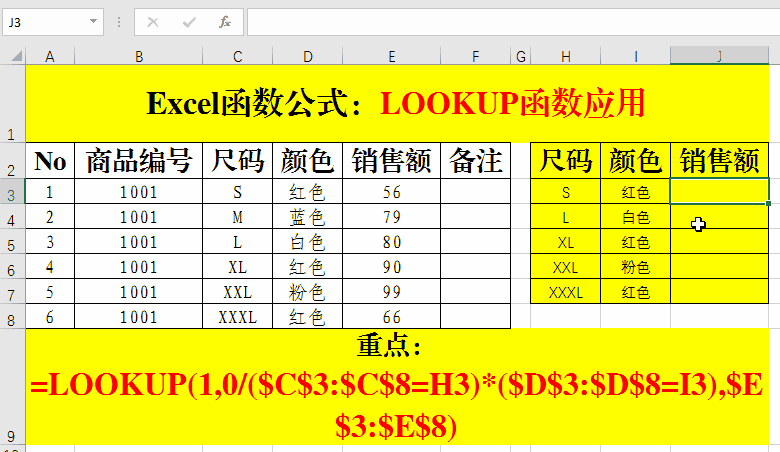Select row 7 header
Screen dimensions: 780x452
(x=12, y=291)
